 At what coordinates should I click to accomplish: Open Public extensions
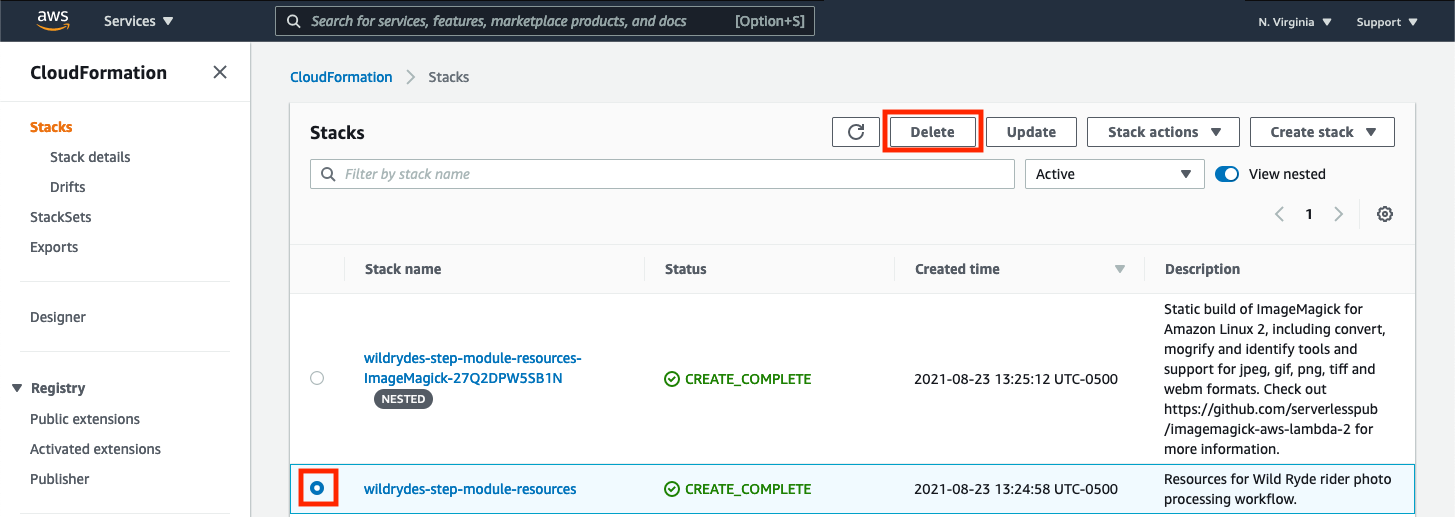click(x=85, y=419)
